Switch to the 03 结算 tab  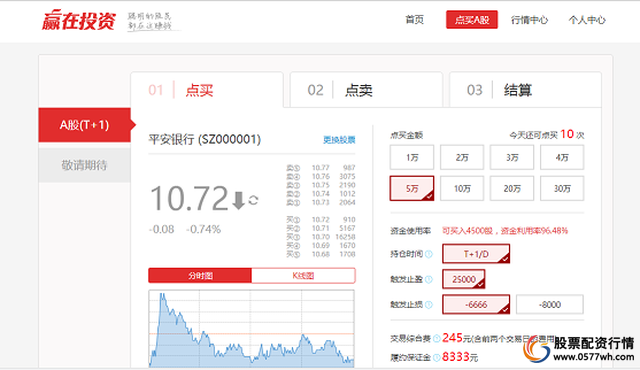tap(525, 90)
